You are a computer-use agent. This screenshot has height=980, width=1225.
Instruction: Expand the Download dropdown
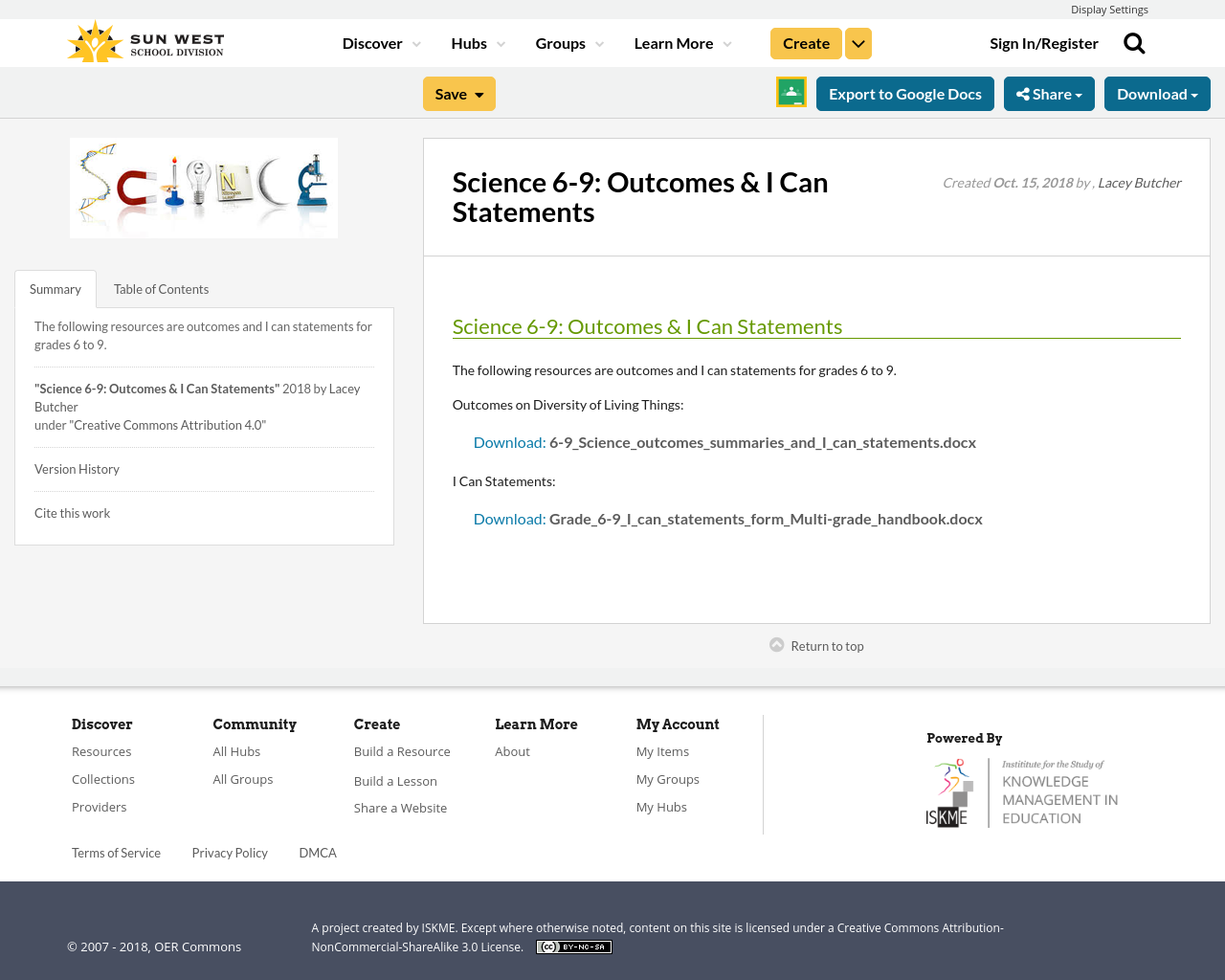1157,93
